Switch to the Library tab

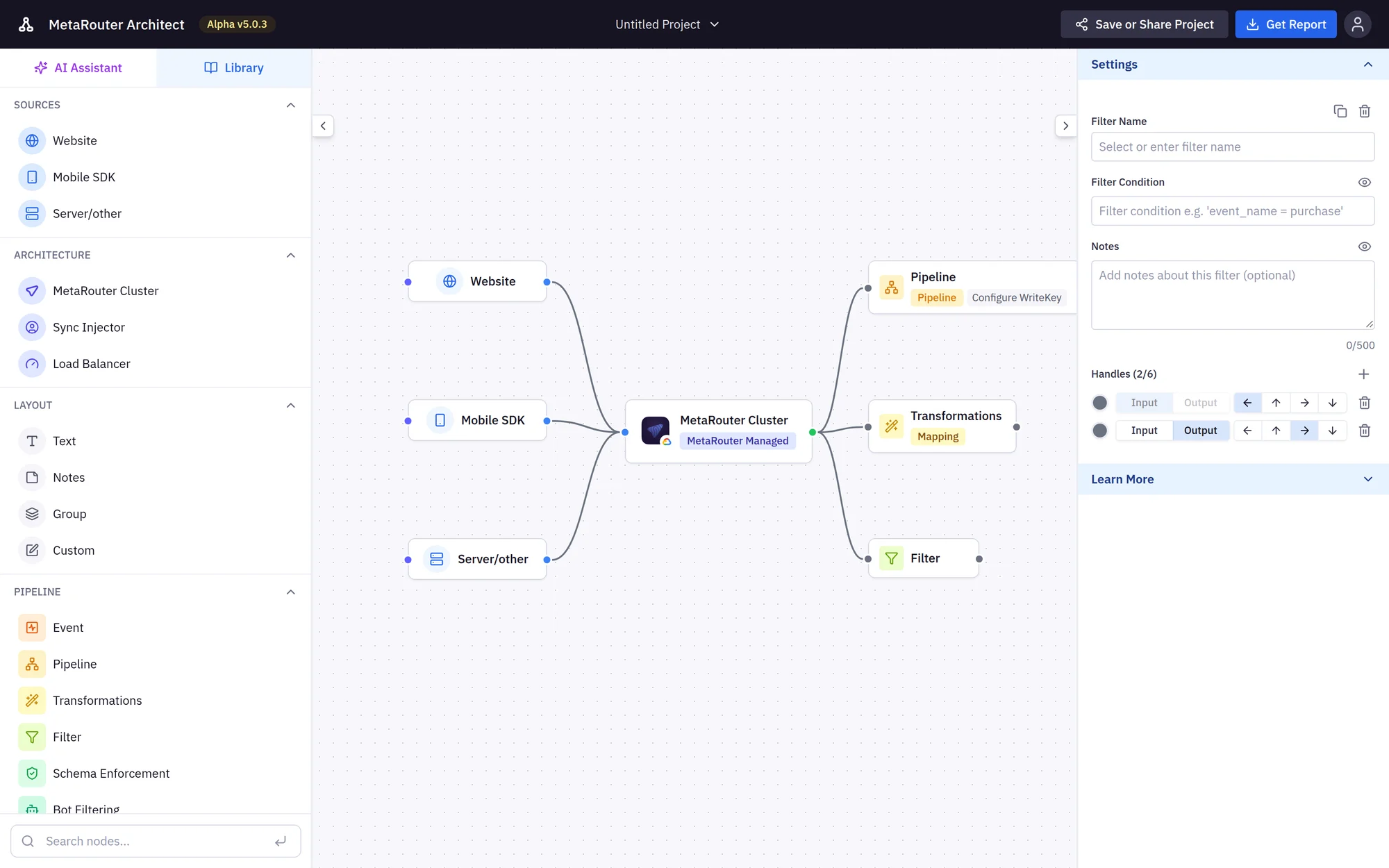coord(234,67)
